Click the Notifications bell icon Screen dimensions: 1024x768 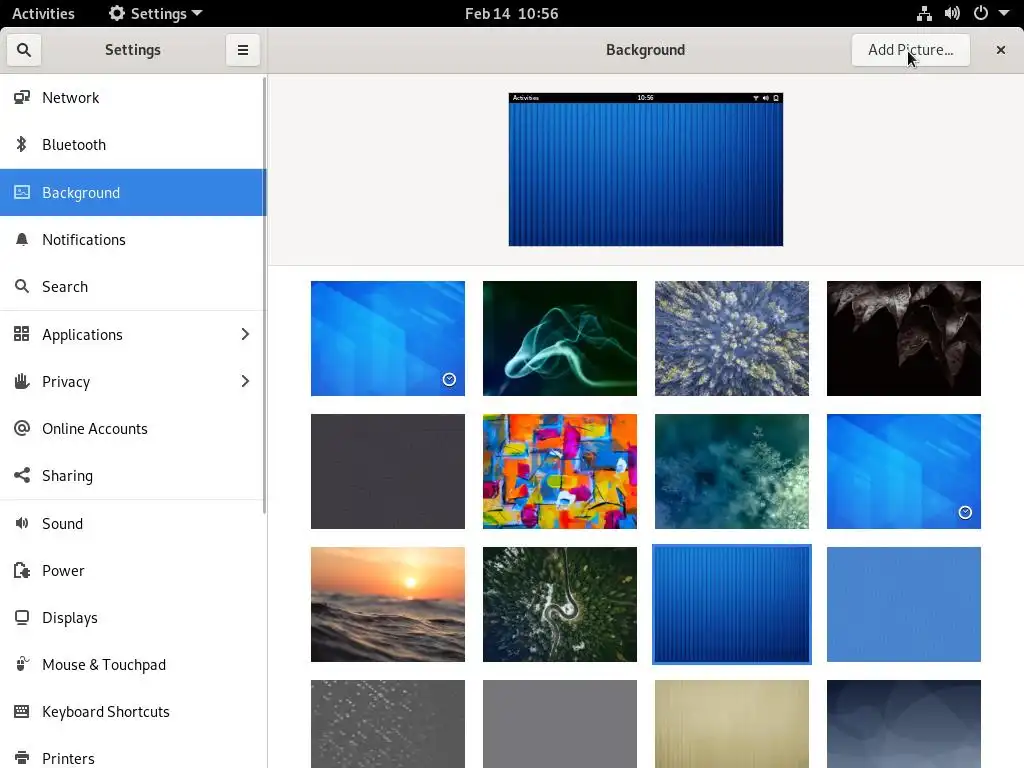(x=22, y=239)
